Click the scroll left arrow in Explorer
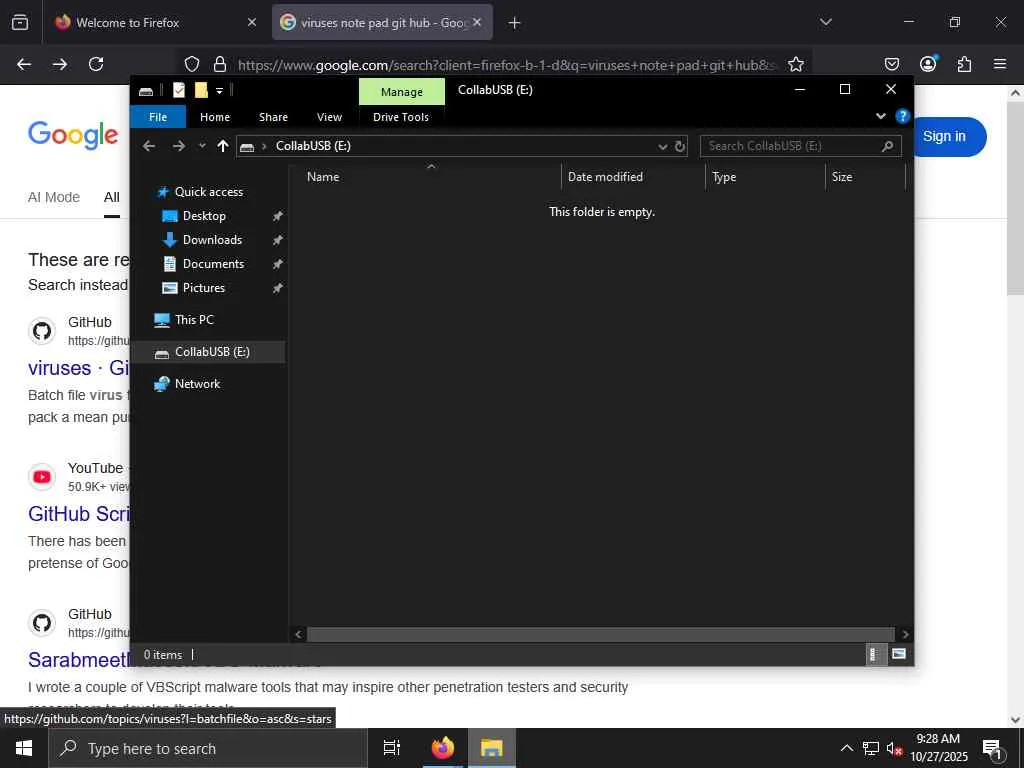The image size is (1024, 768). [298, 634]
